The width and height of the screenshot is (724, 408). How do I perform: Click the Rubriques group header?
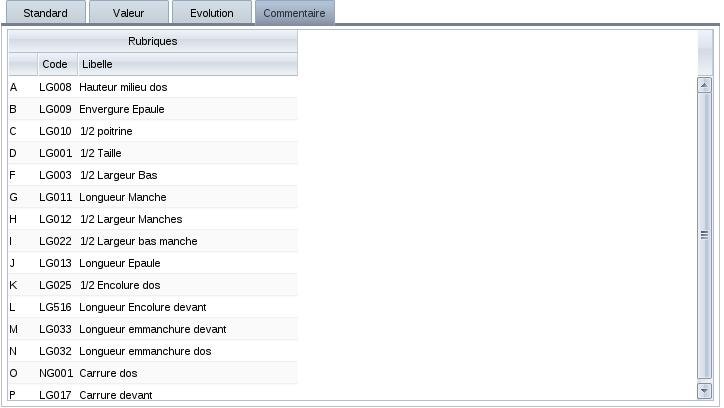[153, 41]
